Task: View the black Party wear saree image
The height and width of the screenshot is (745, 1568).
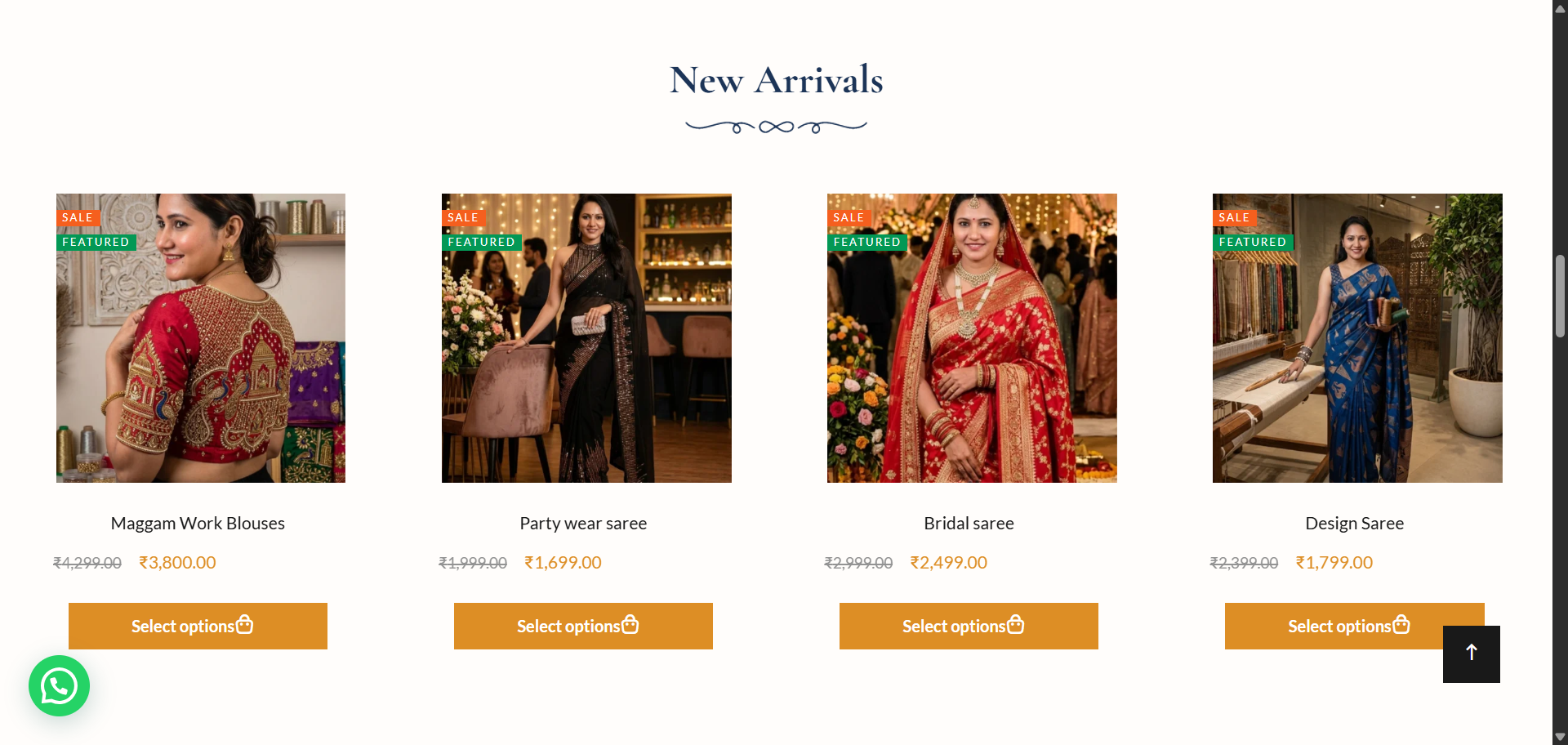Action: tap(586, 338)
